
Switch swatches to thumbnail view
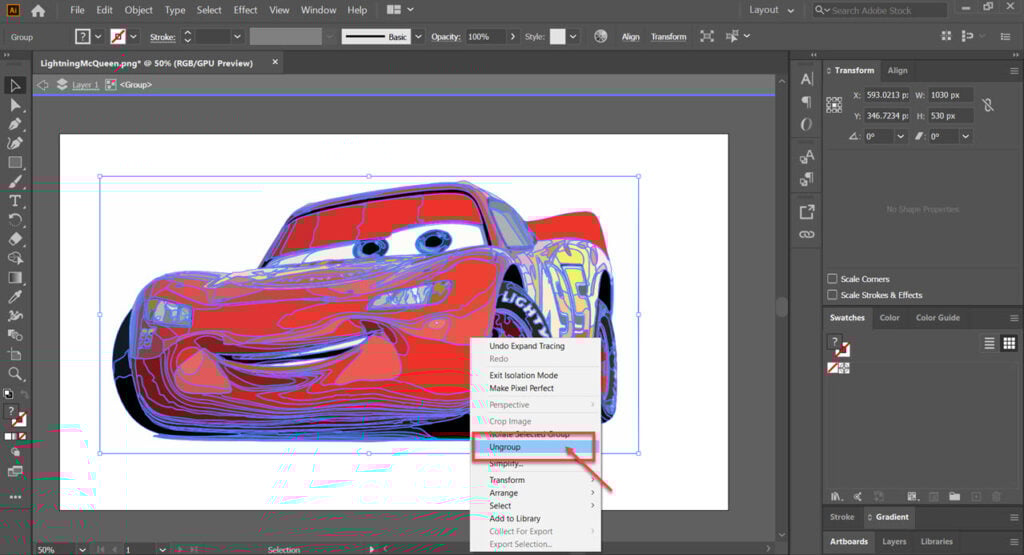pos(1009,343)
